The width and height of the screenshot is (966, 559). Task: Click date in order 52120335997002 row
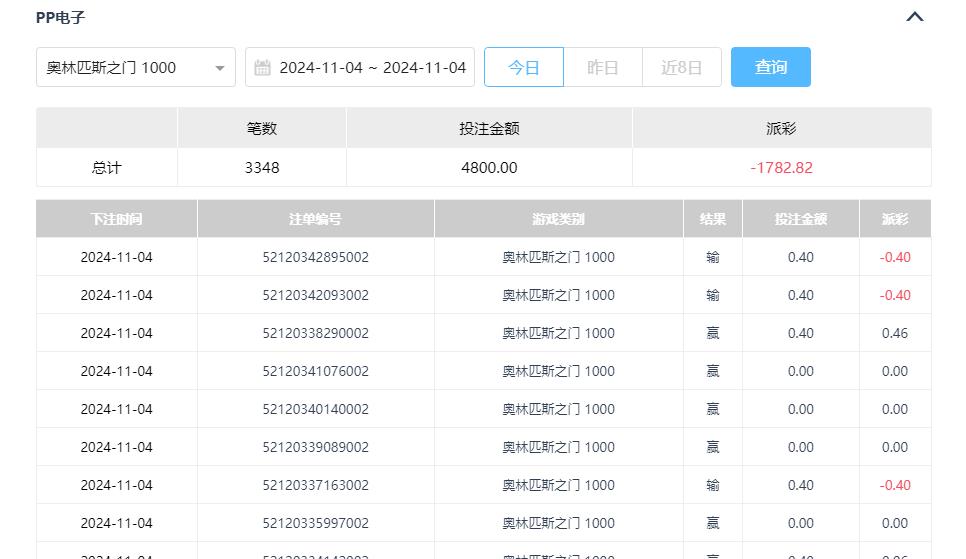tap(116, 523)
